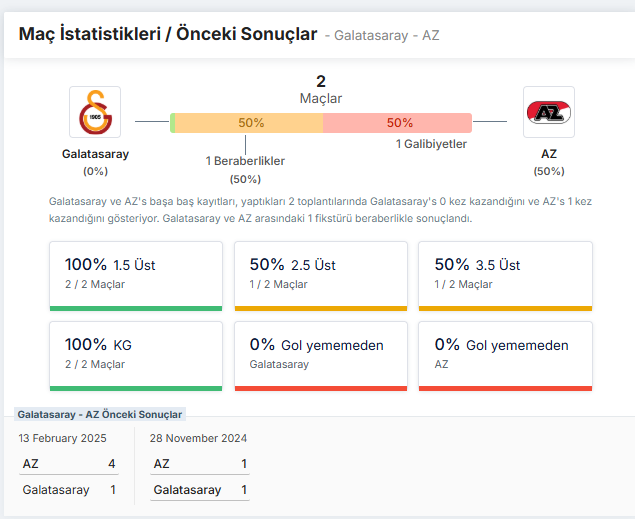Screen dimensions: 635x519
Task: Click Galatasaray row in 13 February match
Action: tap(69, 490)
